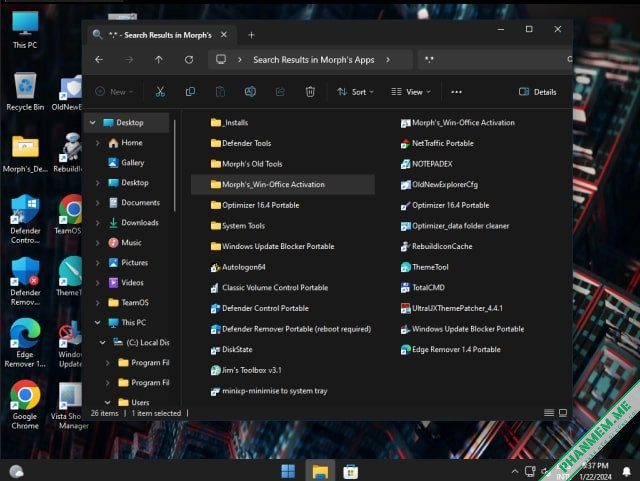Select Users folder in navigation tree
The height and width of the screenshot is (481, 640).
(x=134, y=403)
